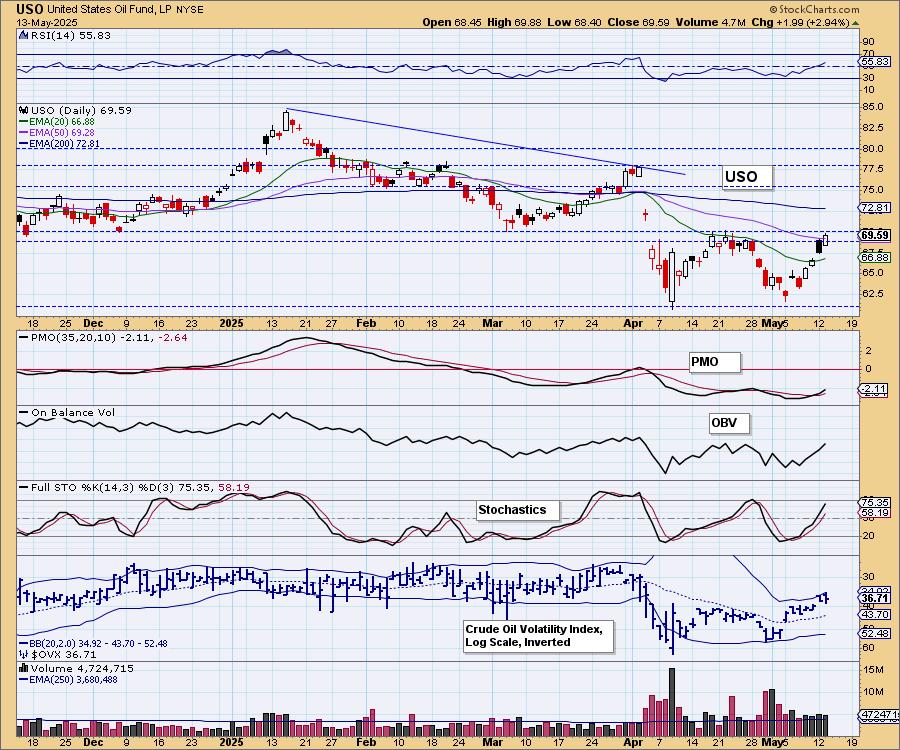
Task: Click the 15M volume axis label
Action: point(872,670)
